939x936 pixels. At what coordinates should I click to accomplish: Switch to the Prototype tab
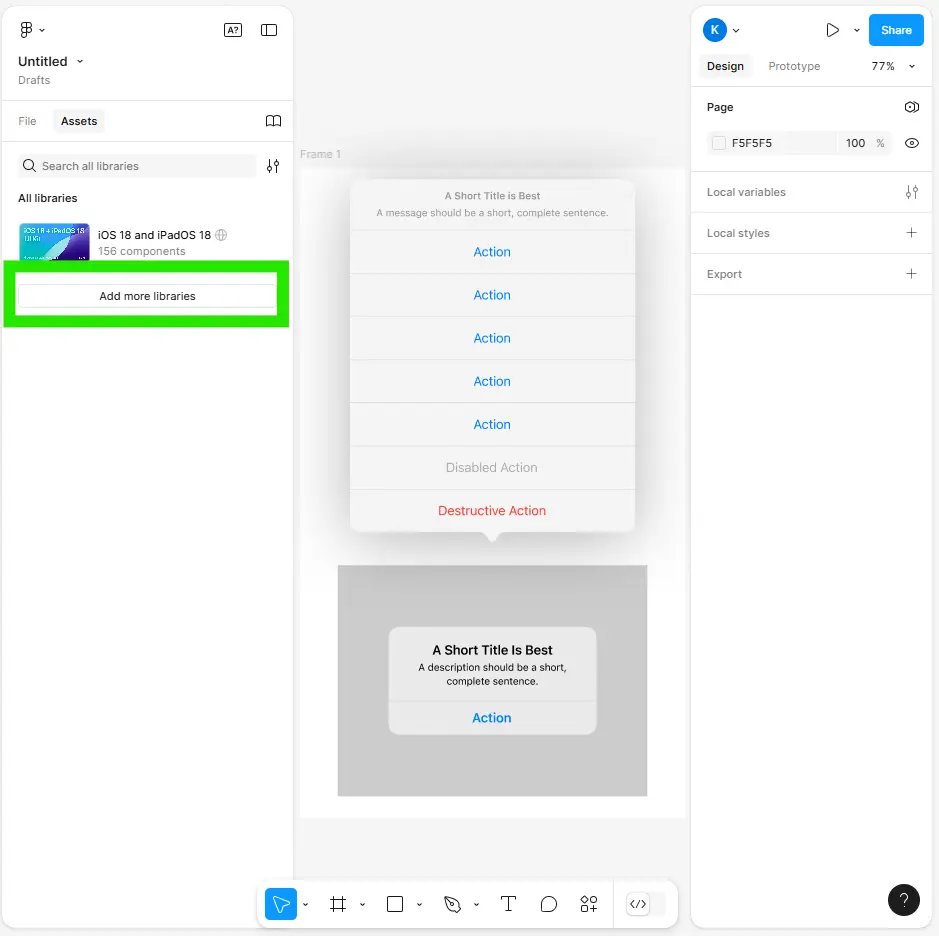[794, 66]
